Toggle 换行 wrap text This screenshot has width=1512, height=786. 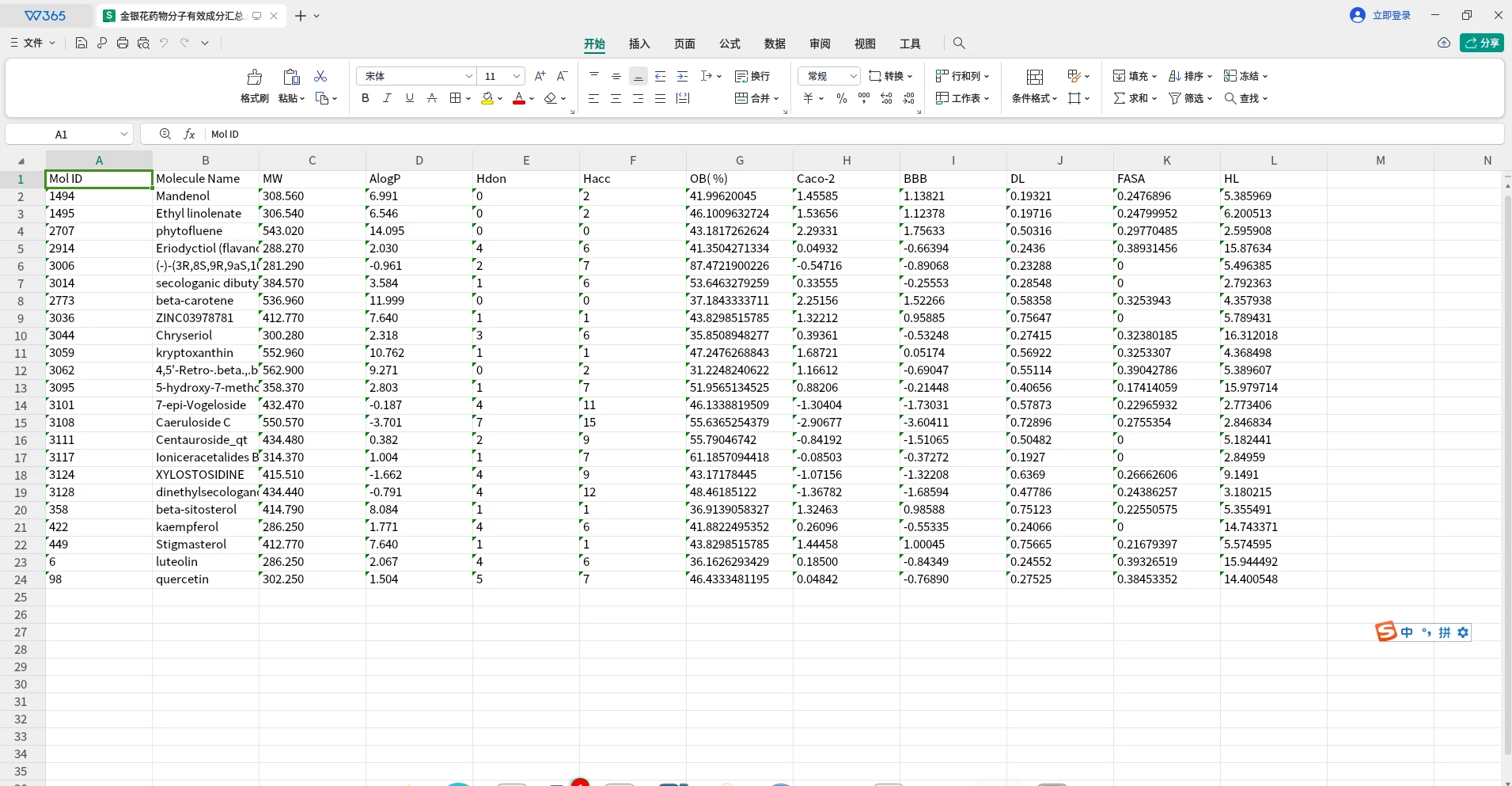[752, 76]
